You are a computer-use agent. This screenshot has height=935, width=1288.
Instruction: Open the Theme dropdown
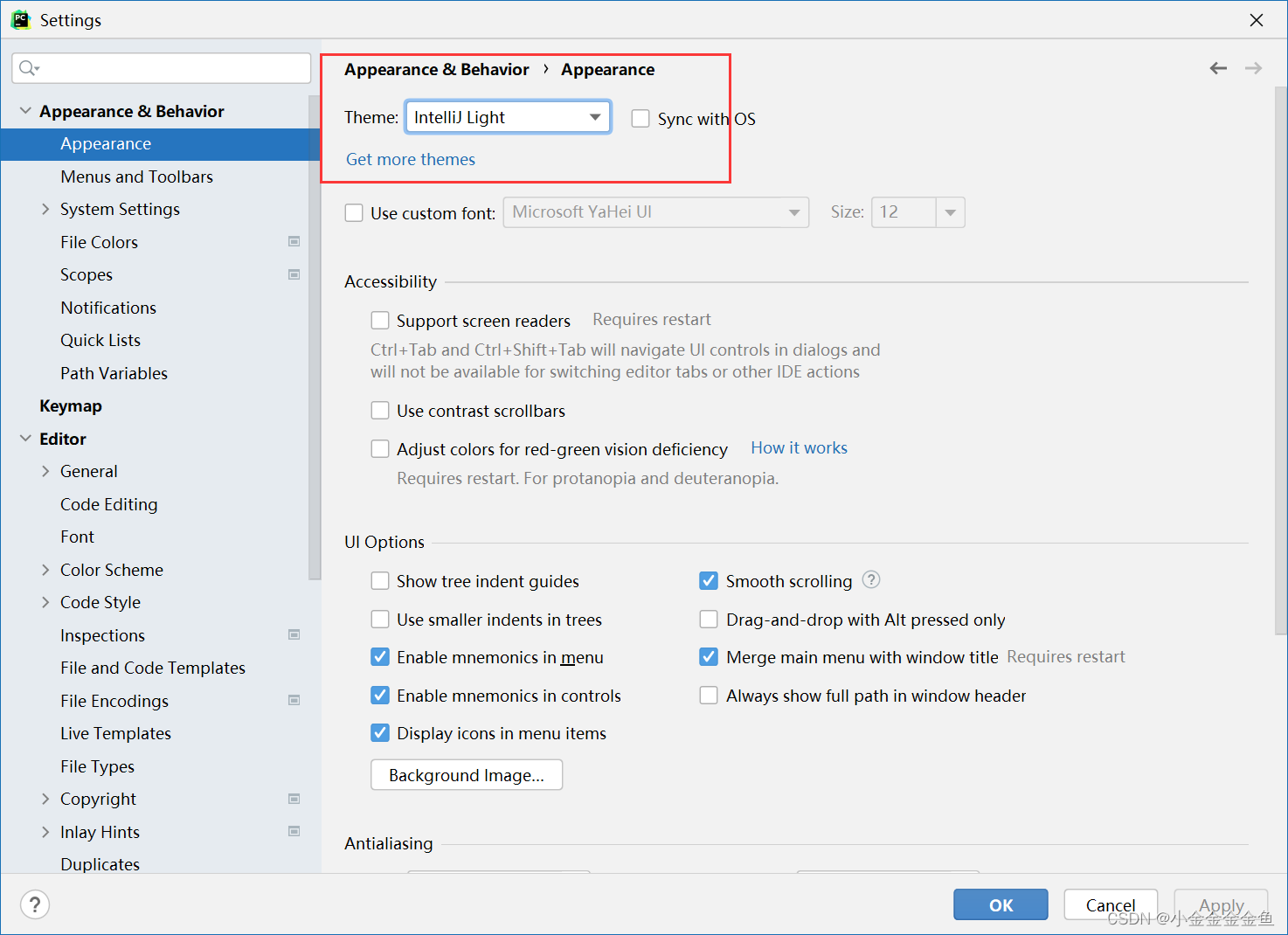(x=508, y=117)
